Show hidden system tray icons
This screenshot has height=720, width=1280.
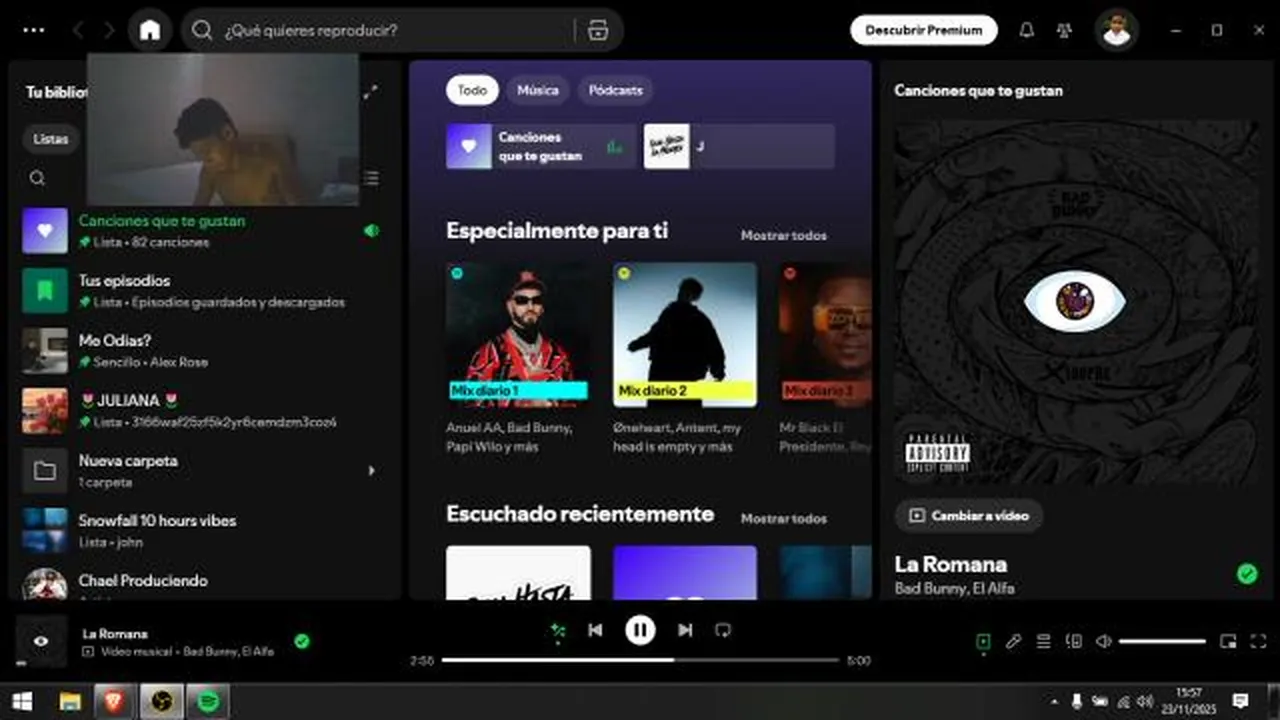tap(1053, 702)
